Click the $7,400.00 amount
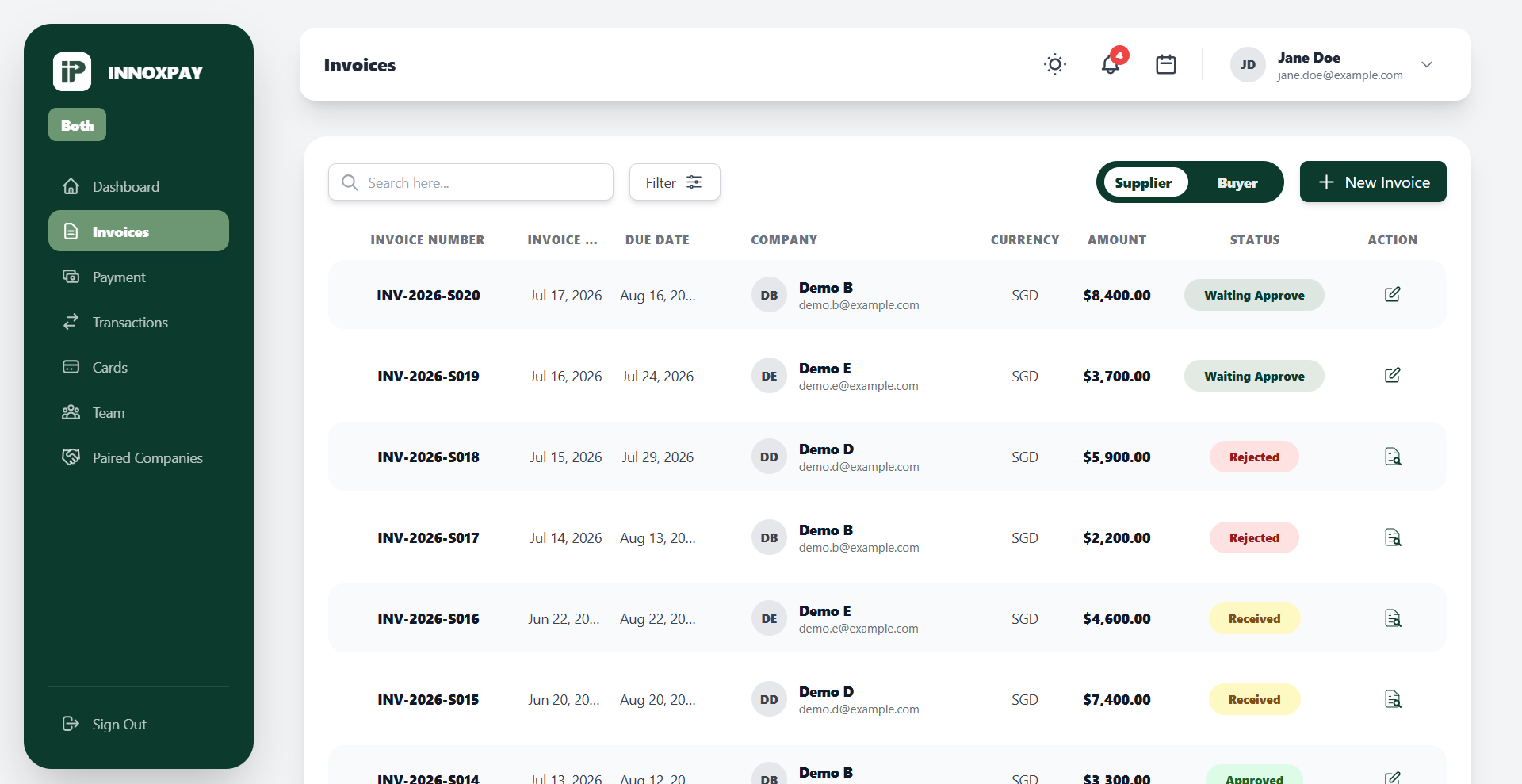Viewport: 1522px width, 784px height. (1117, 699)
